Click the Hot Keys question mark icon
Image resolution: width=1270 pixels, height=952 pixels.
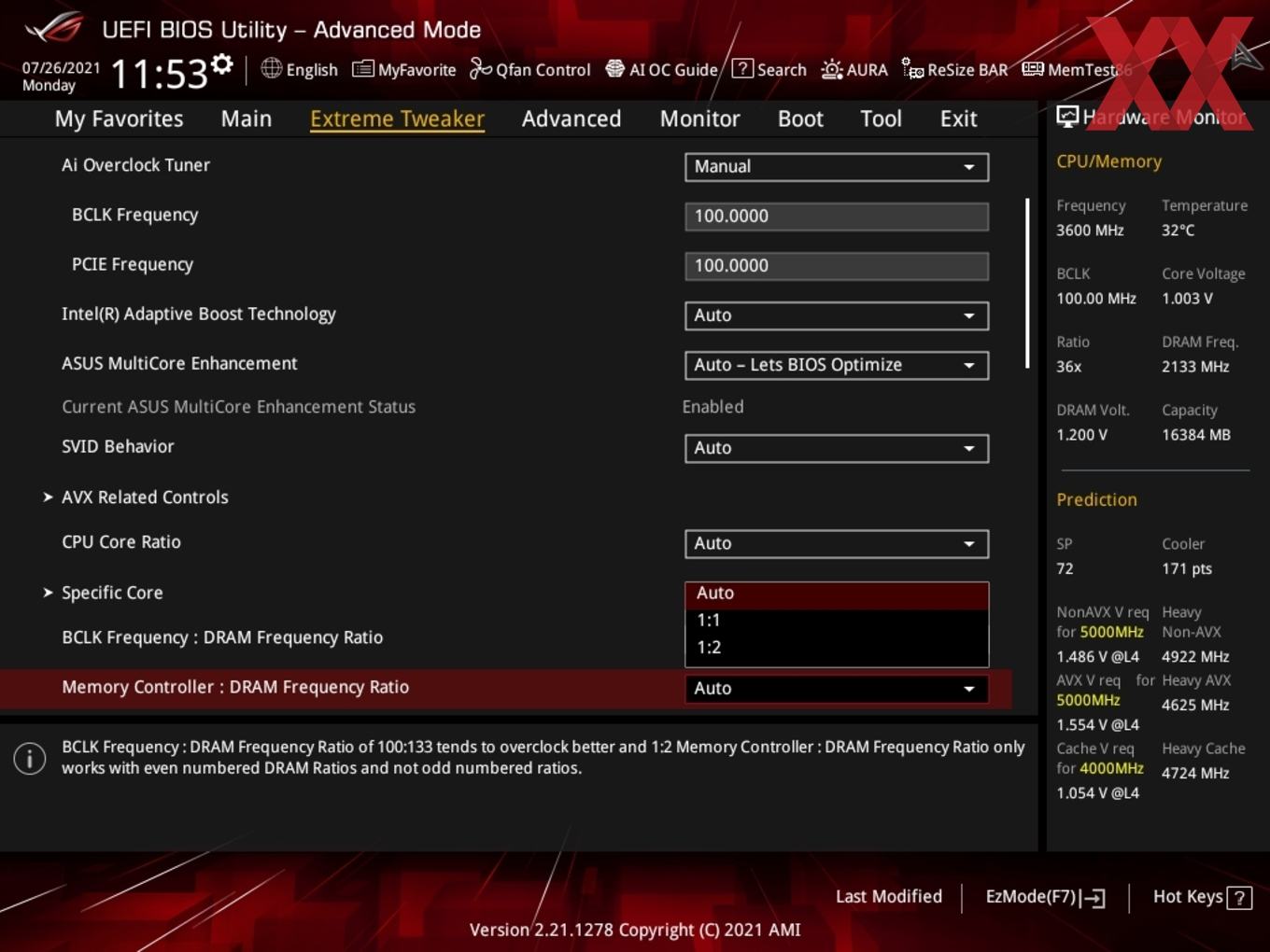1239,898
